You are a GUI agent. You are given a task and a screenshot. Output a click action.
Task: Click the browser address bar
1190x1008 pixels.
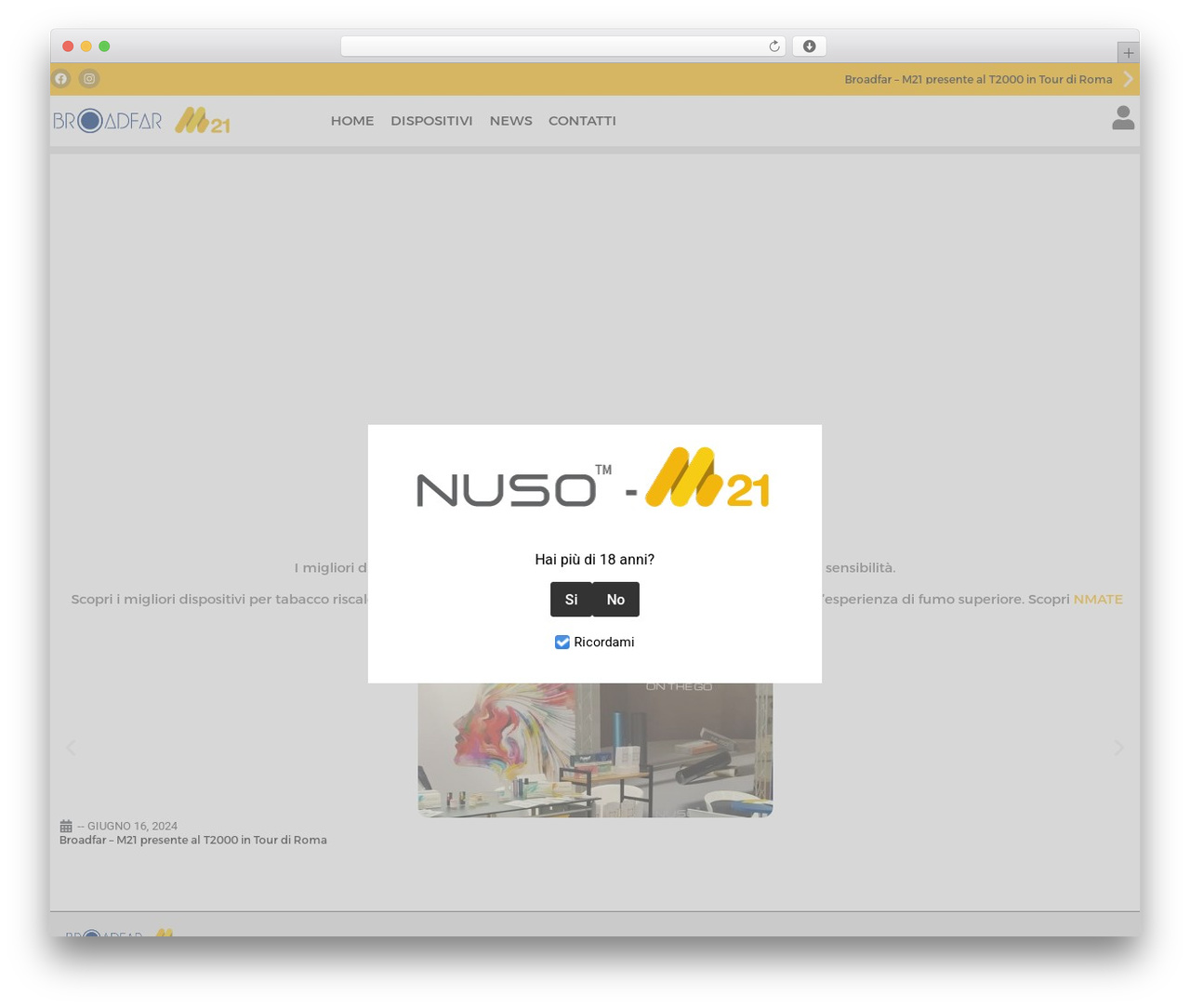click(562, 46)
